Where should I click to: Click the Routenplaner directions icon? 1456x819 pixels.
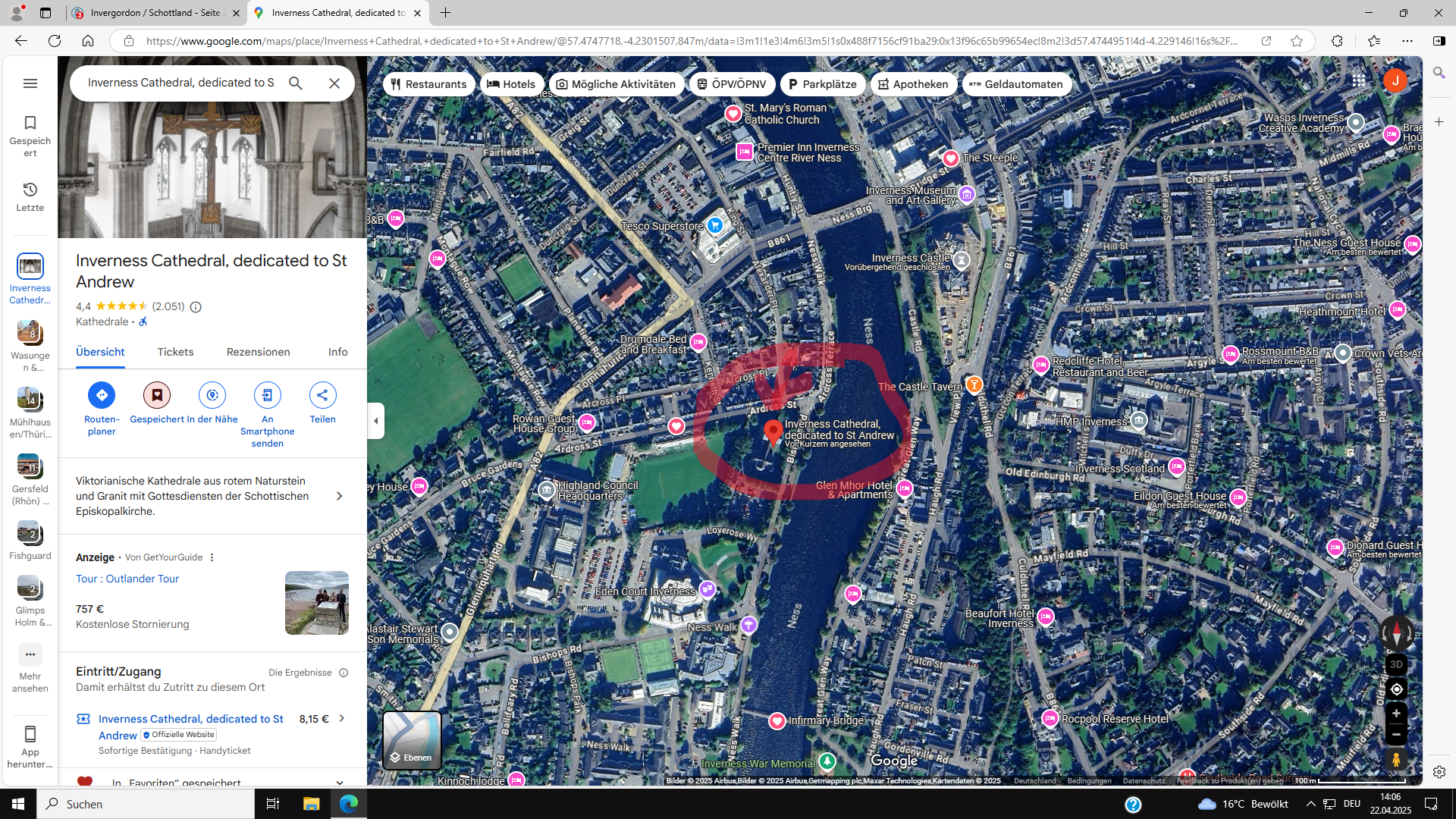102,395
